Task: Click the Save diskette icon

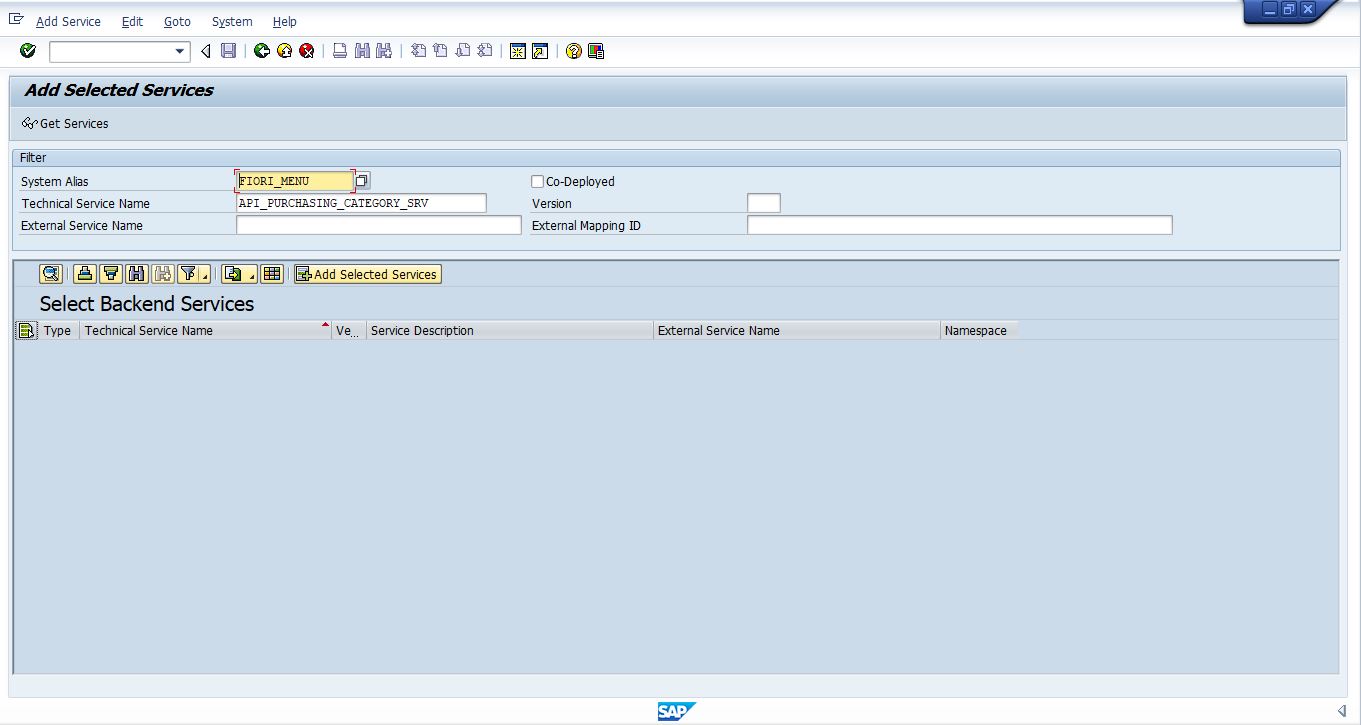Action: click(x=228, y=51)
